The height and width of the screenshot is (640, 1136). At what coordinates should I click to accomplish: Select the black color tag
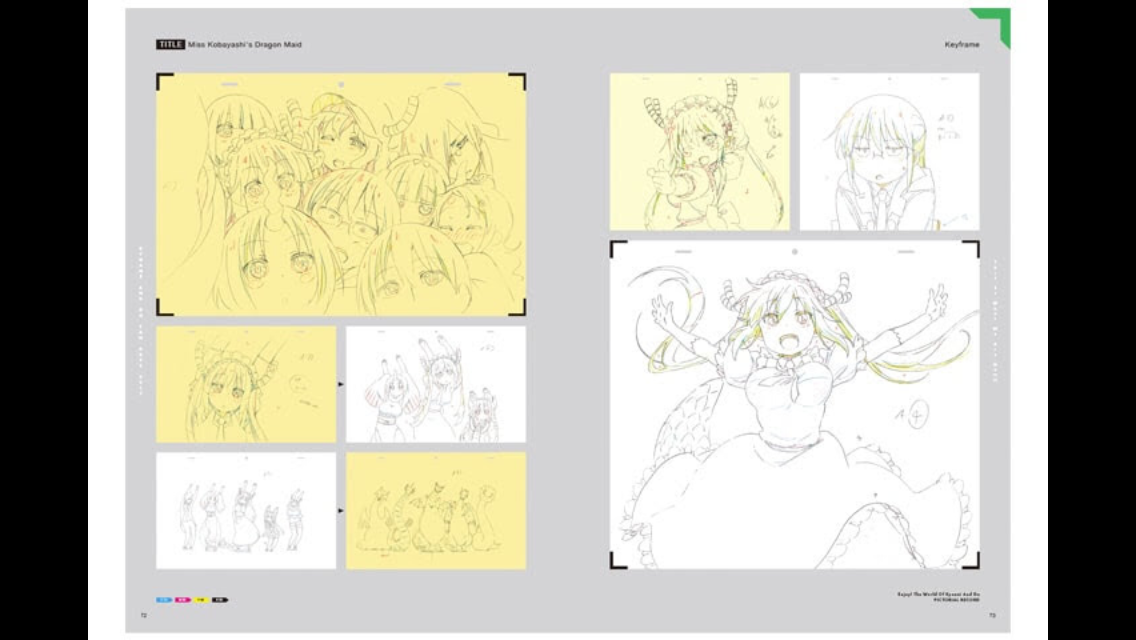[x=220, y=600]
